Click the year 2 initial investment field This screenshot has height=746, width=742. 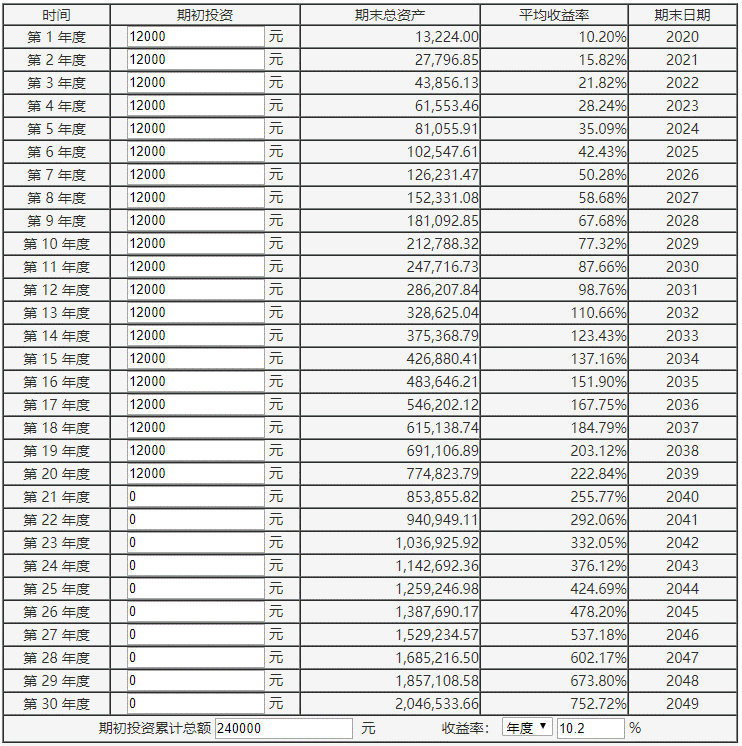pos(195,59)
